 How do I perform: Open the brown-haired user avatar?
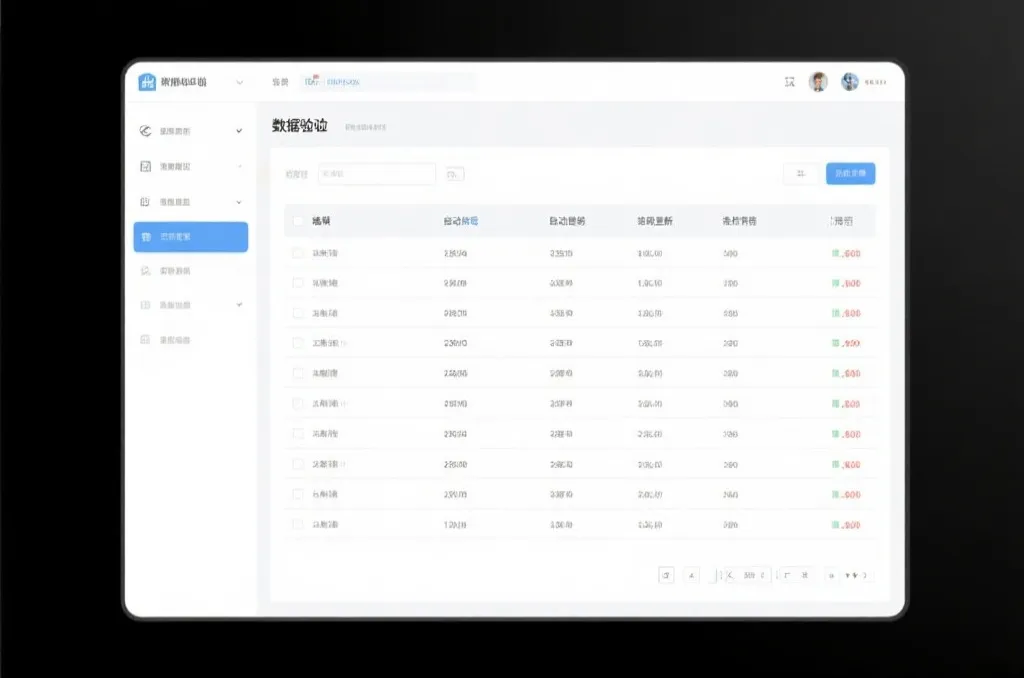coord(818,82)
